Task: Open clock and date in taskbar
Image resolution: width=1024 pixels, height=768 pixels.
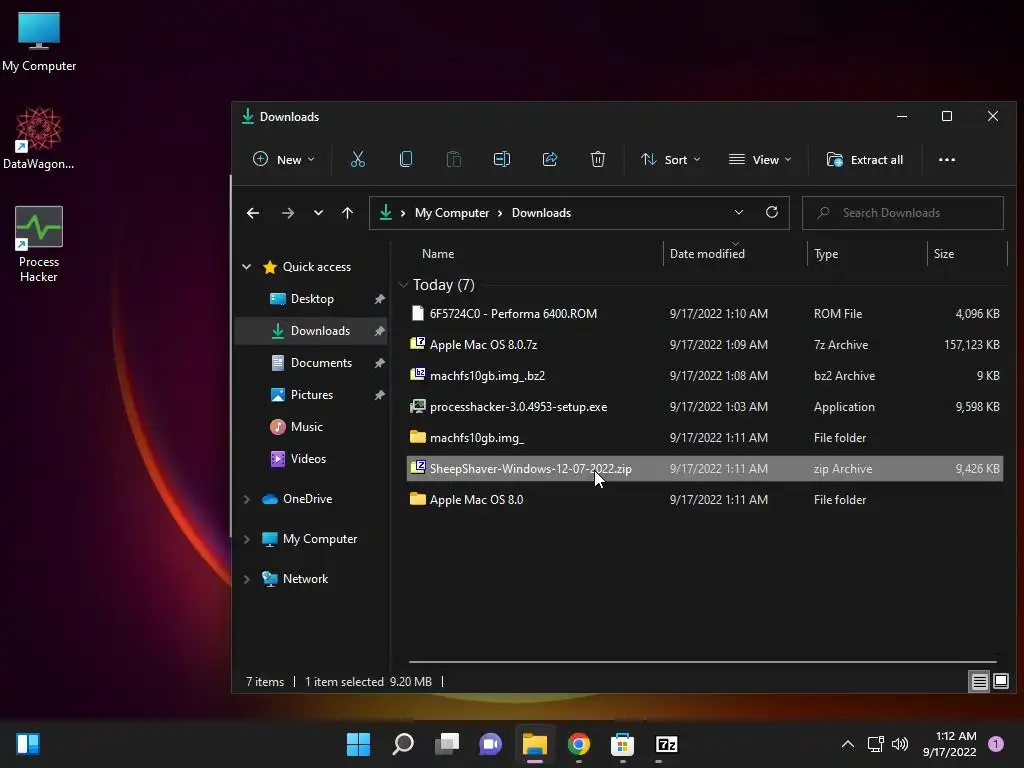Action: click(949, 744)
